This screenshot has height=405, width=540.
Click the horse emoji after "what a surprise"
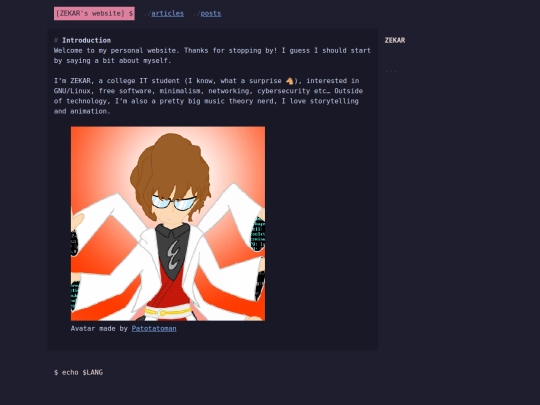point(290,81)
